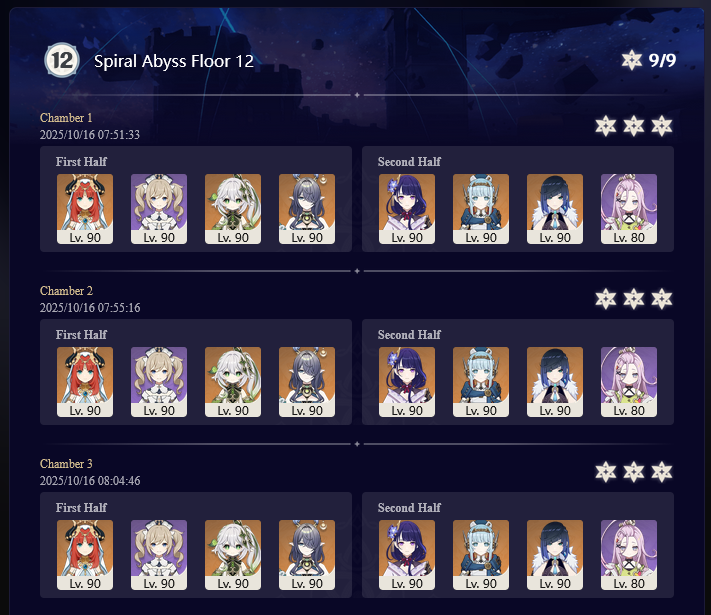The image size is (711, 615).
Task: Click the third star of Chamber 2 rating
Action: [662, 299]
